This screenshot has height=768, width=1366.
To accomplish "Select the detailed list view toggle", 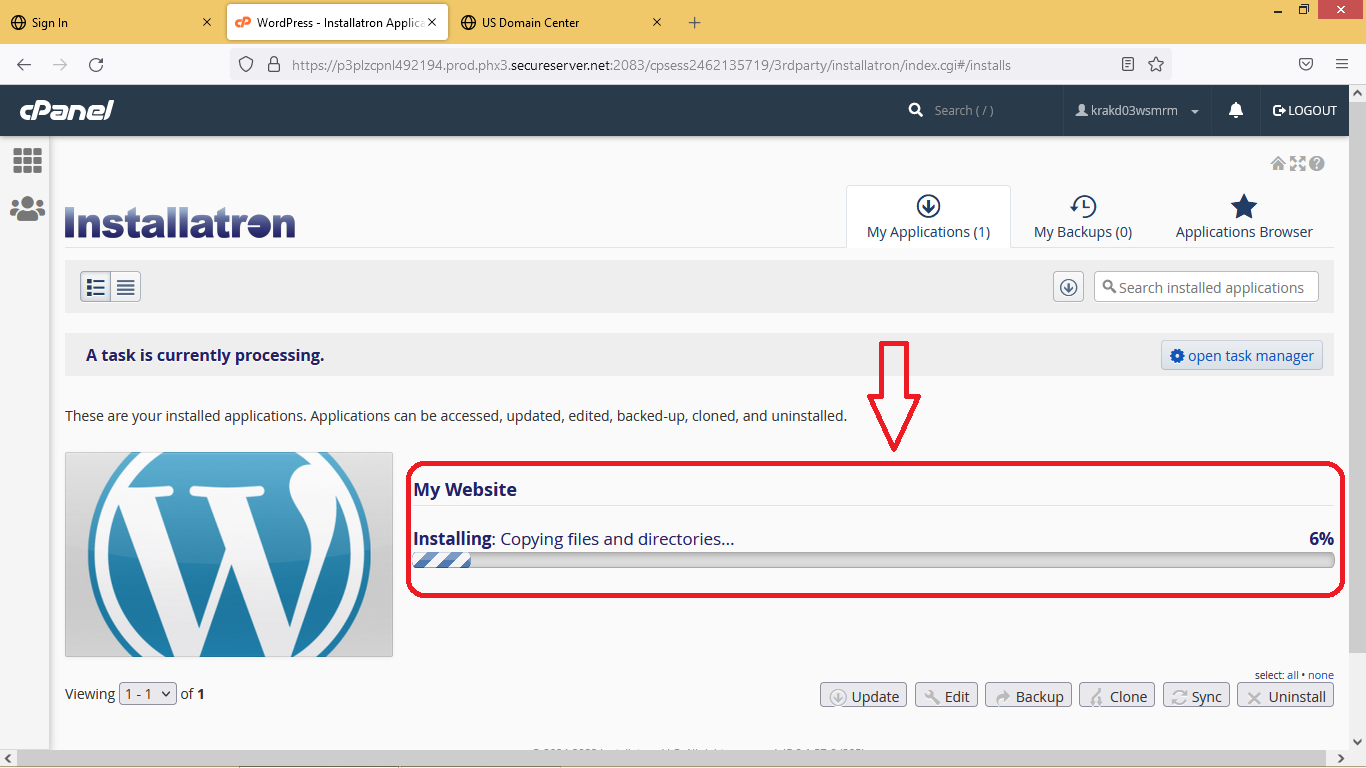I will pos(96,287).
